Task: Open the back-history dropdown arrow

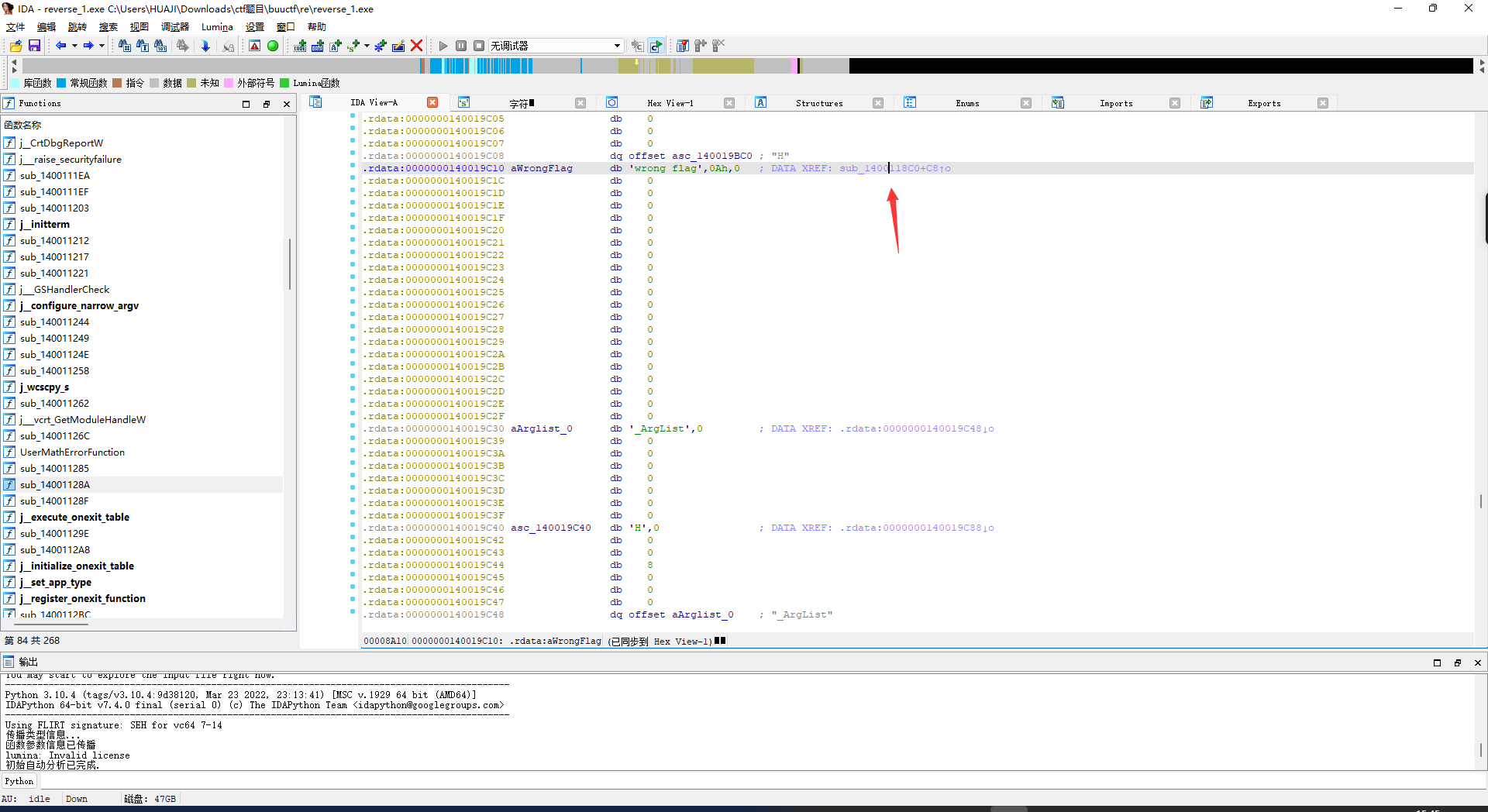Action: tap(74, 46)
